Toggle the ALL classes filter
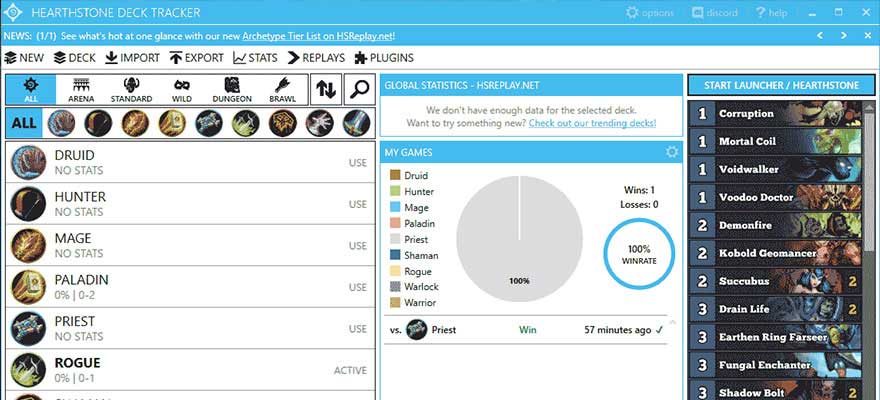 24,123
